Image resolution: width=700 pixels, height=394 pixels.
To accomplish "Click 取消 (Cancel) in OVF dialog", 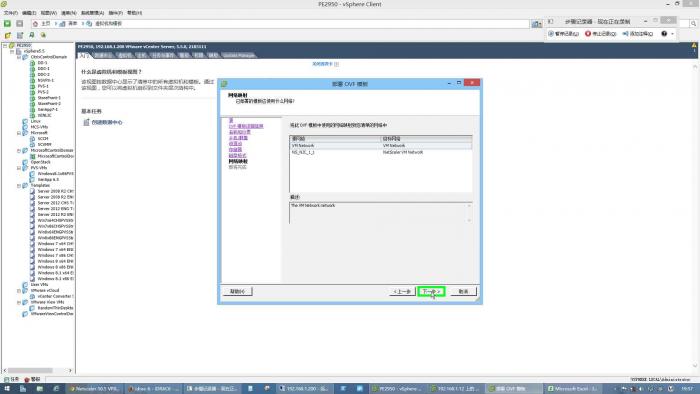I will 463,291.
